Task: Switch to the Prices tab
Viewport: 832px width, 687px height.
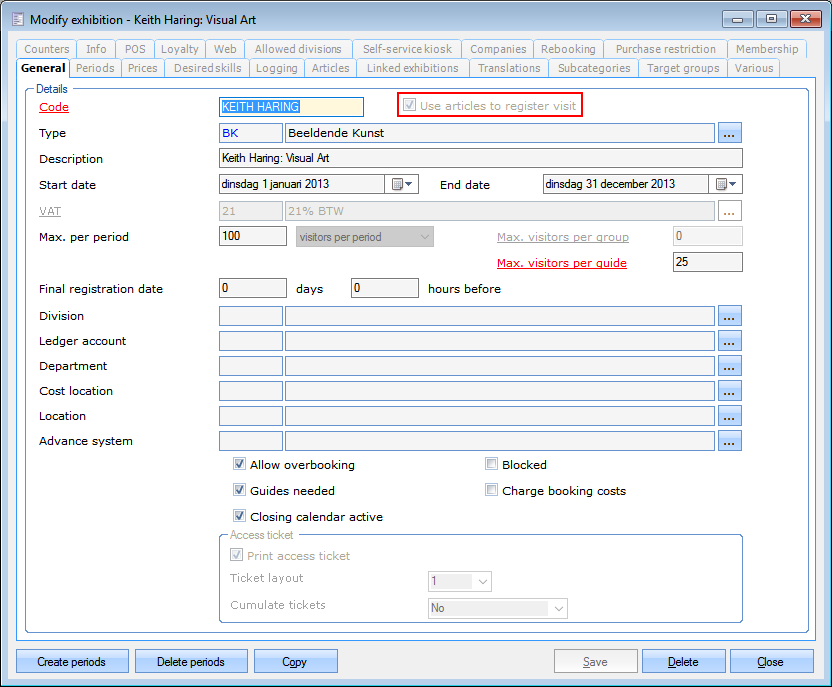Action: tap(142, 68)
